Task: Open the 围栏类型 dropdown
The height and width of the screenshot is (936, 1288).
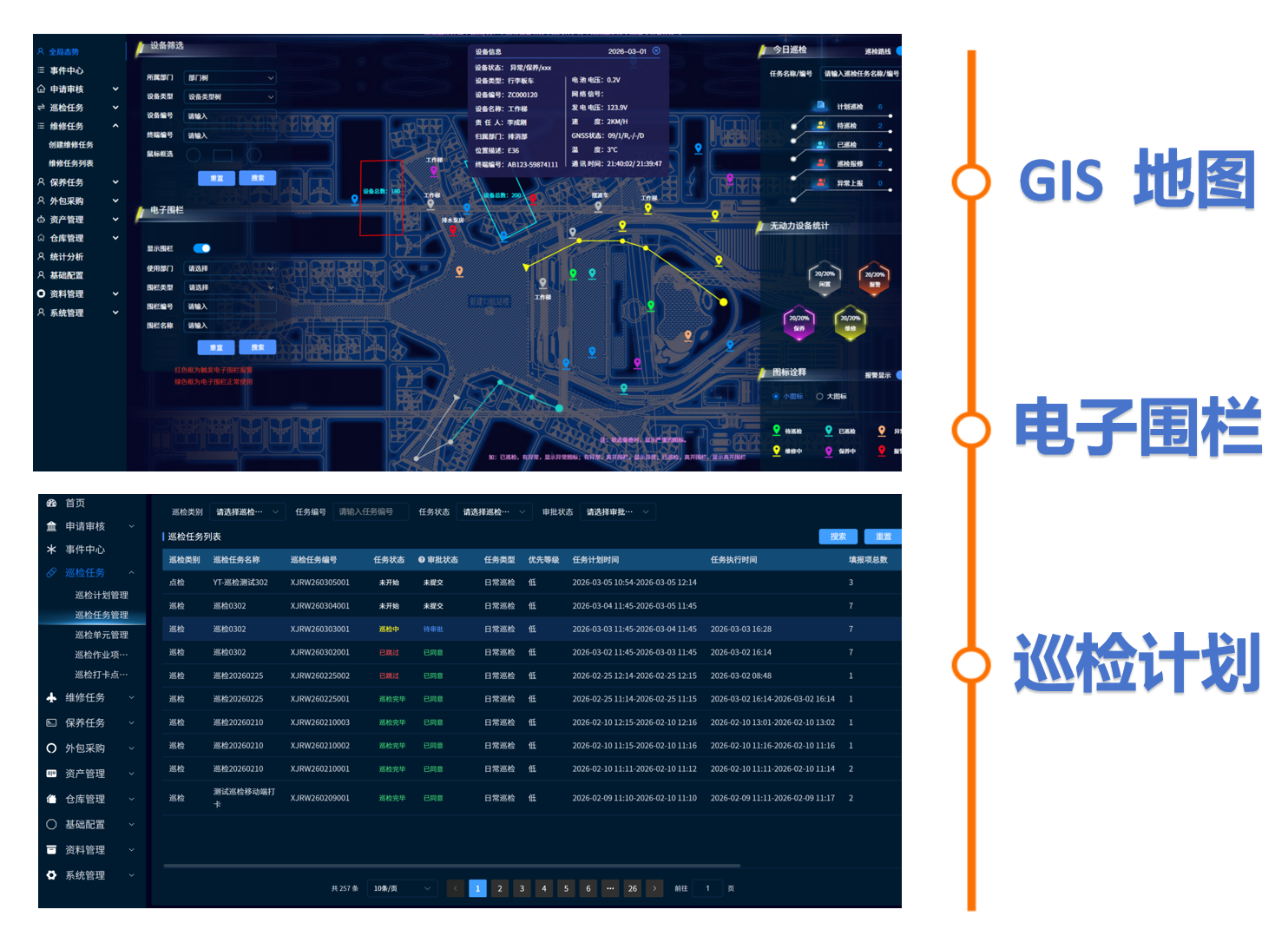Action: coord(230,287)
